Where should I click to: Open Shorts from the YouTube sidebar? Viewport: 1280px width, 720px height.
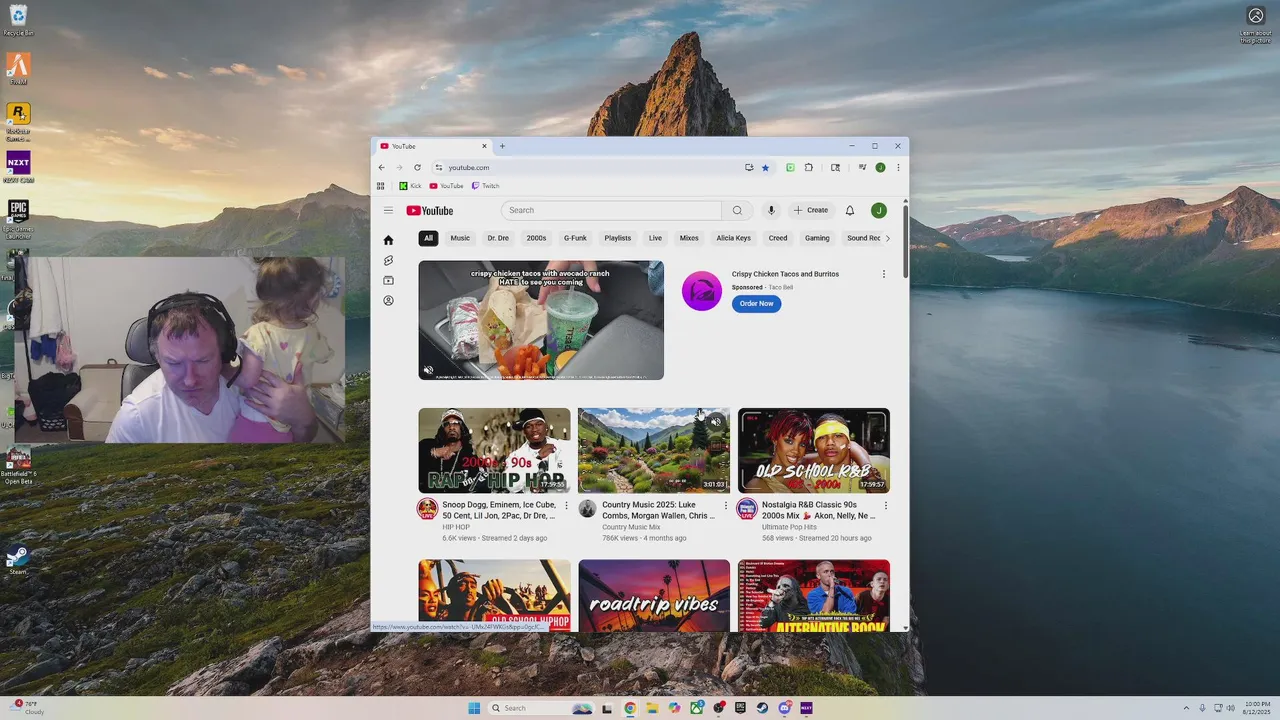(x=388, y=260)
